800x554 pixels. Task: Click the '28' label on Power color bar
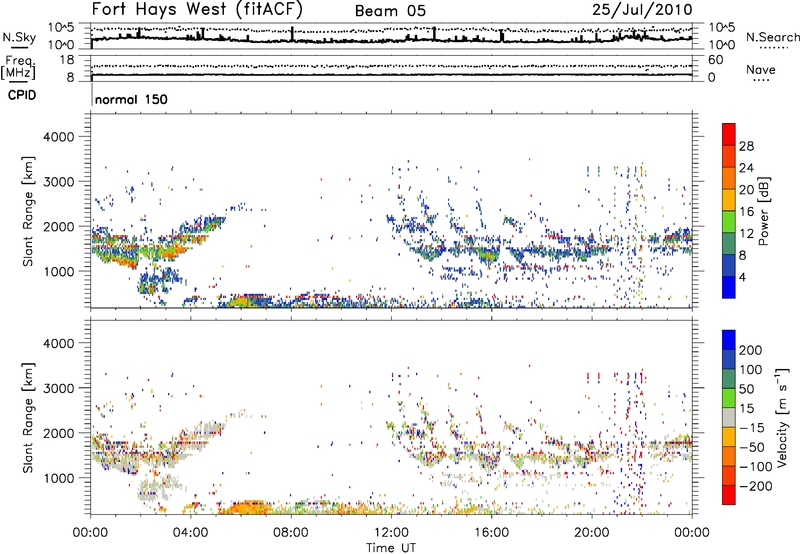pos(746,146)
